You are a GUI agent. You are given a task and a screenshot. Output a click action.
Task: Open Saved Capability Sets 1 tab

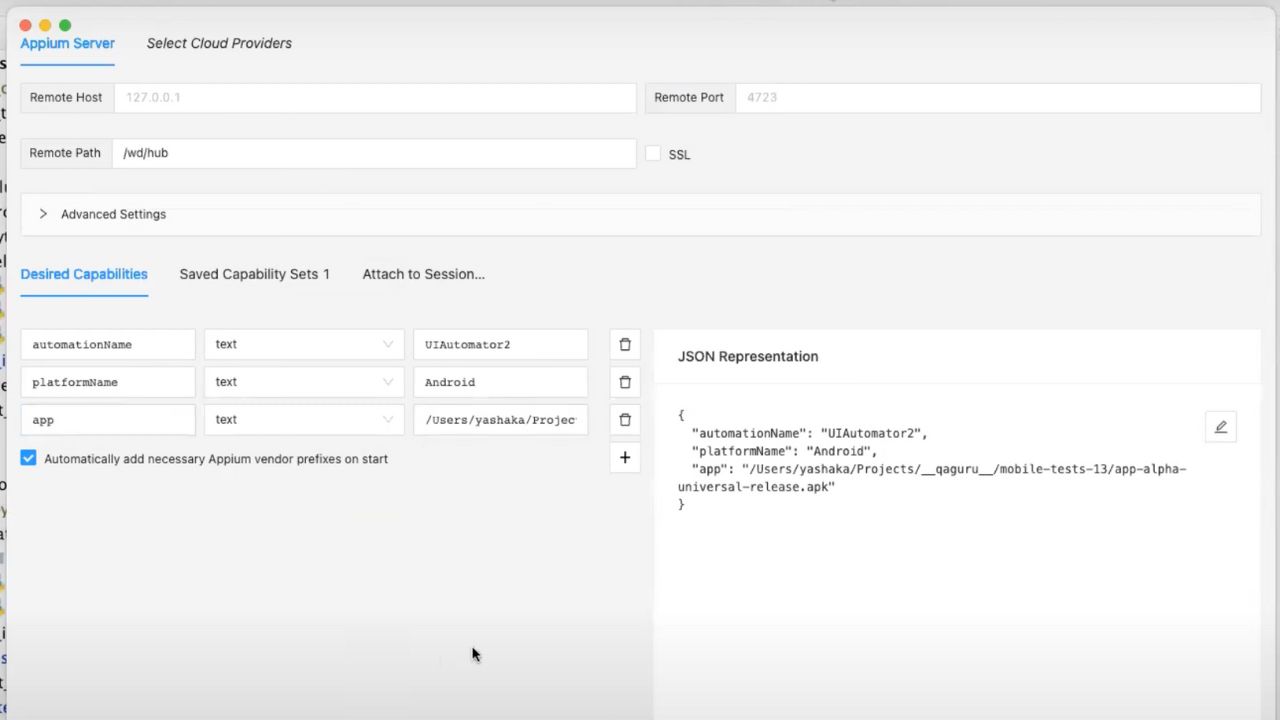point(254,274)
